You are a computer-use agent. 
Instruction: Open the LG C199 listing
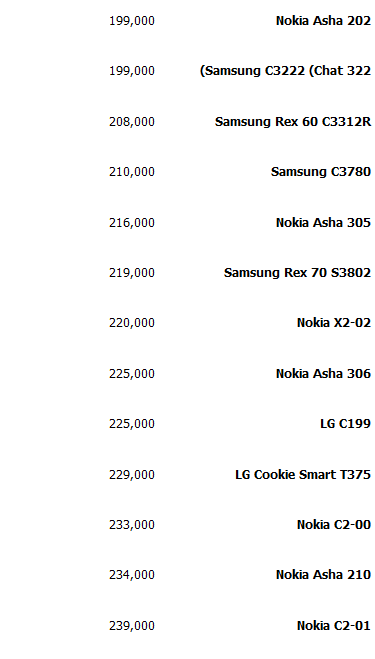click(345, 424)
